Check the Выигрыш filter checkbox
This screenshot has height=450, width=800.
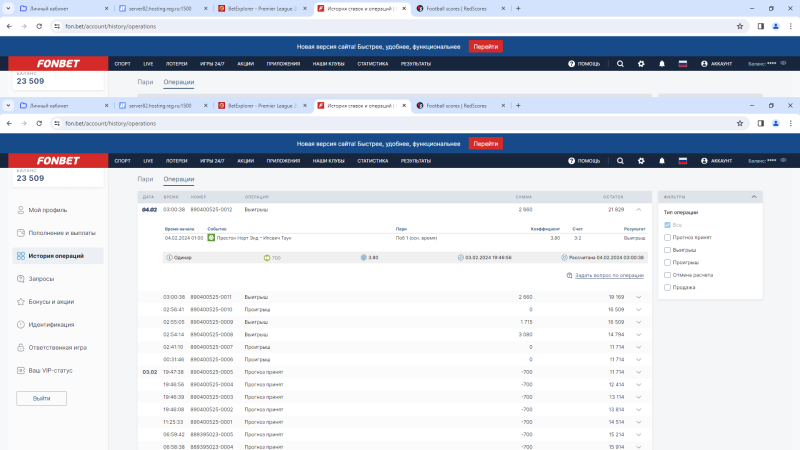[x=668, y=250]
